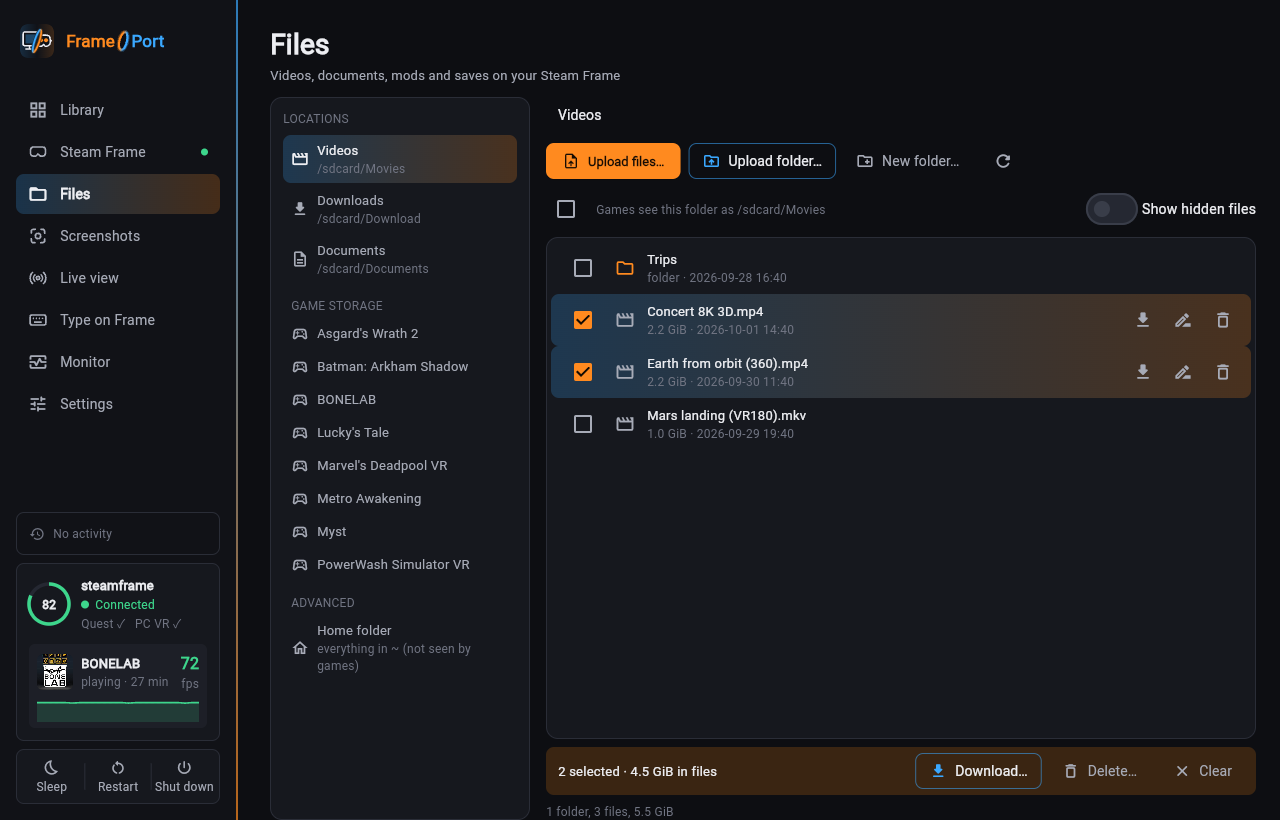Open PowerWash Simulator VR storage

[x=400, y=564]
